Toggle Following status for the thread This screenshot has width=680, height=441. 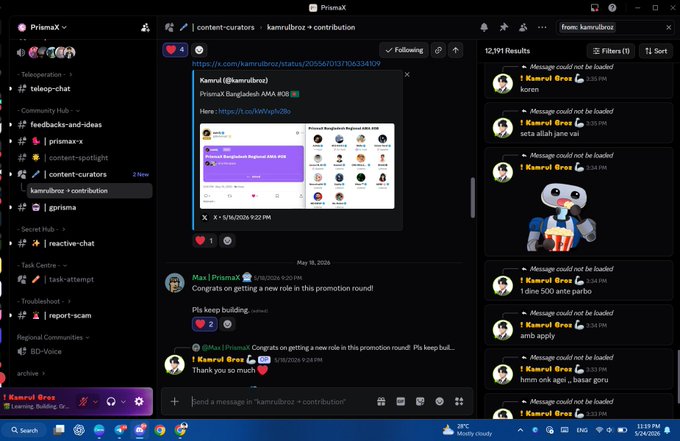pyautogui.click(x=404, y=50)
